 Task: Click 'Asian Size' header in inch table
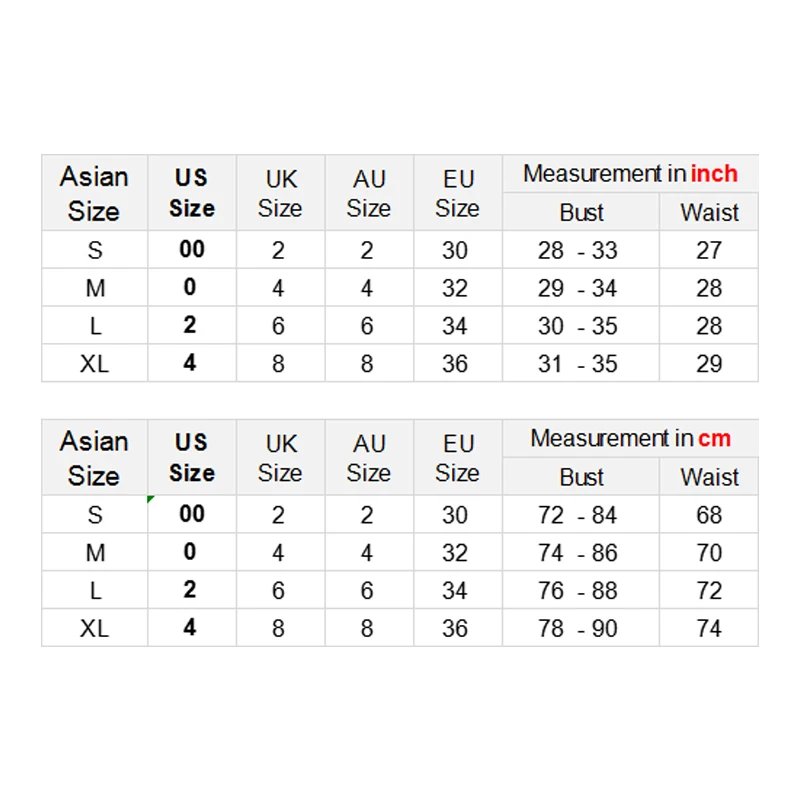click(x=94, y=194)
